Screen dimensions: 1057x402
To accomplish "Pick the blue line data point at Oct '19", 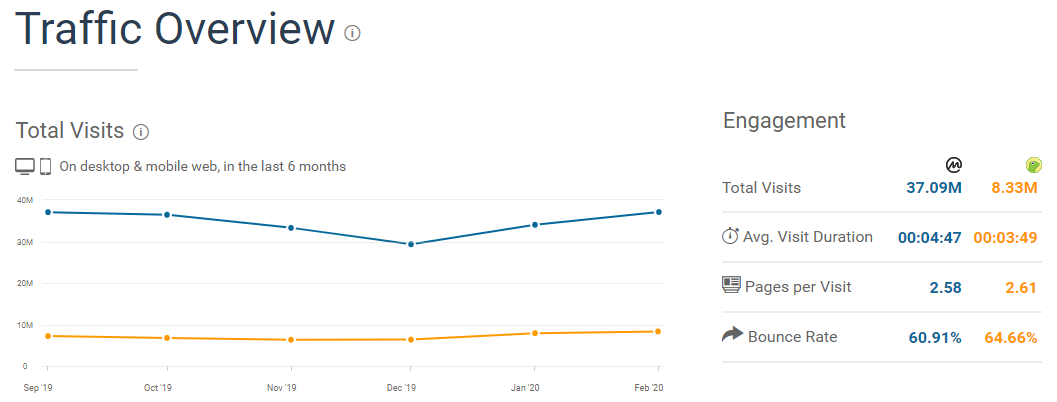I will [x=167, y=215].
